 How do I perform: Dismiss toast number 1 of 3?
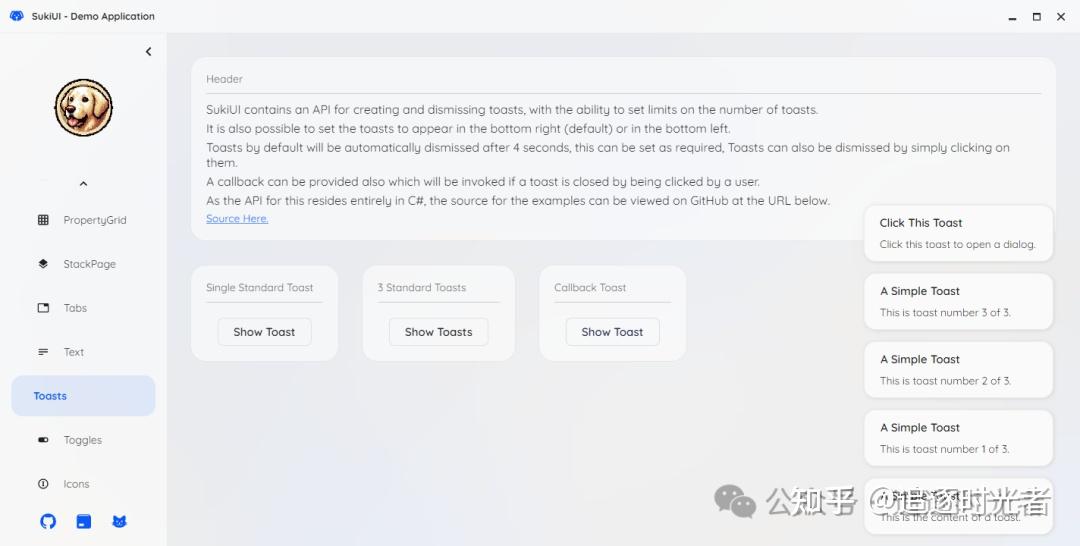pos(958,438)
